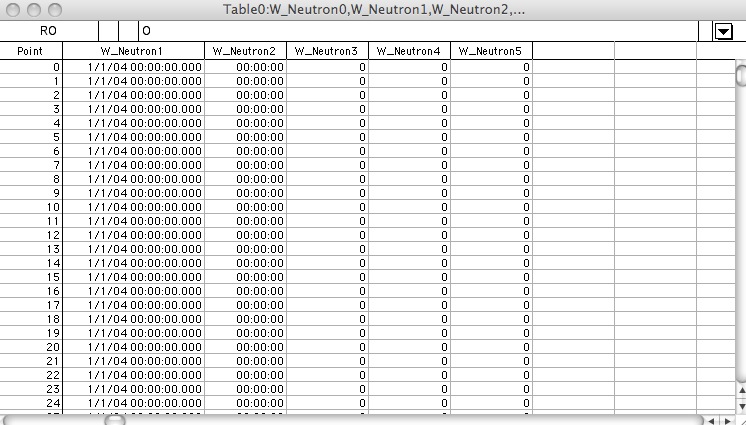This screenshot has height=425, width=746.
Task: Select the W_Neutron5 column header
Action: click(491, 51)
